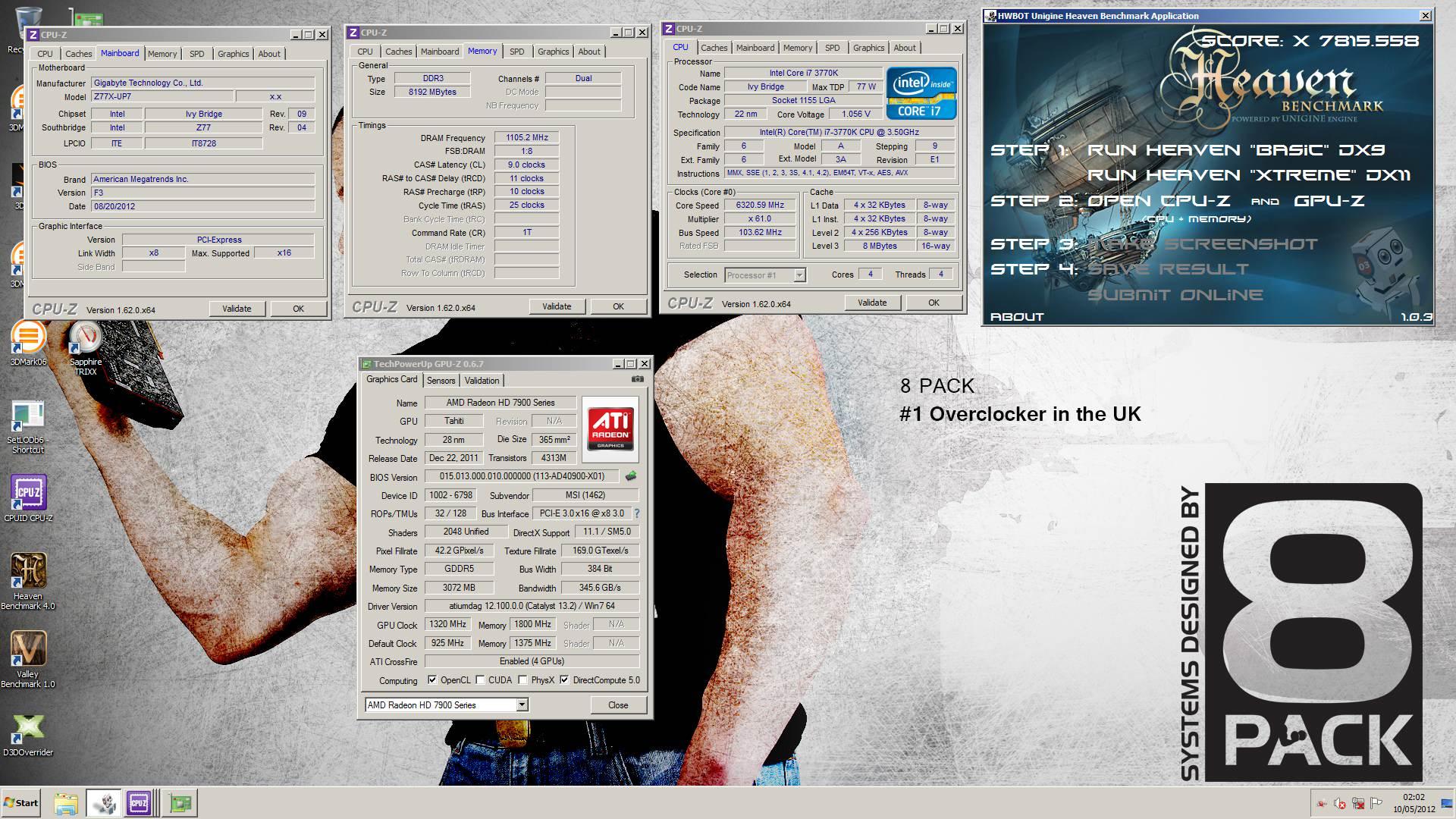The image size is (1456, 819).
Task: Open About tab in Memory CPU-Z window
Action: tap(588, 52)
